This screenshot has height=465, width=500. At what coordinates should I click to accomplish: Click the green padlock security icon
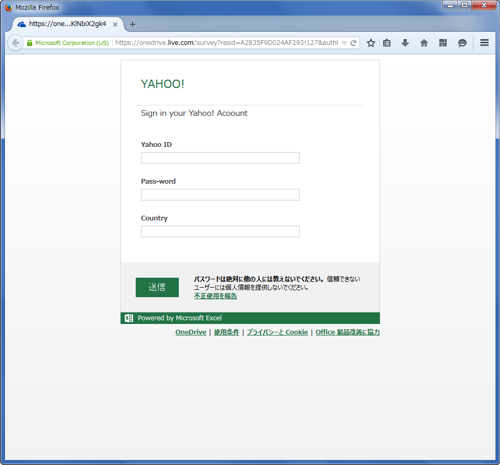(30, 43)
